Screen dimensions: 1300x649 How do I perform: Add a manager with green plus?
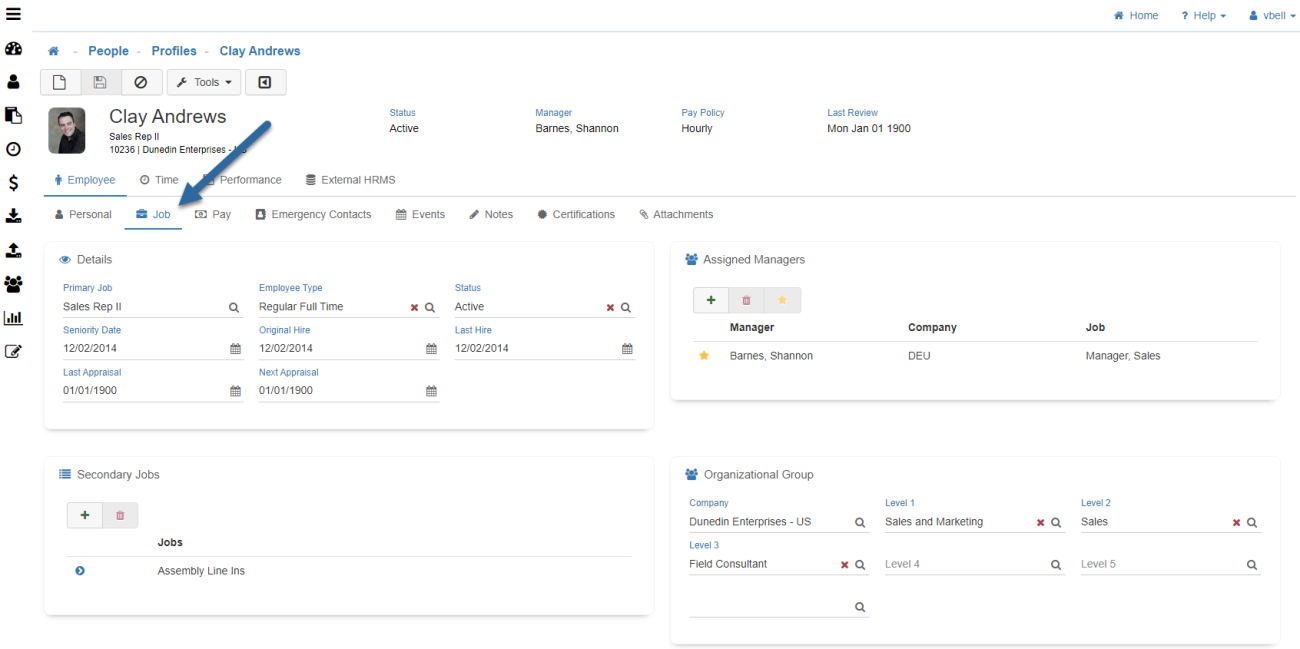pos(711,300)
